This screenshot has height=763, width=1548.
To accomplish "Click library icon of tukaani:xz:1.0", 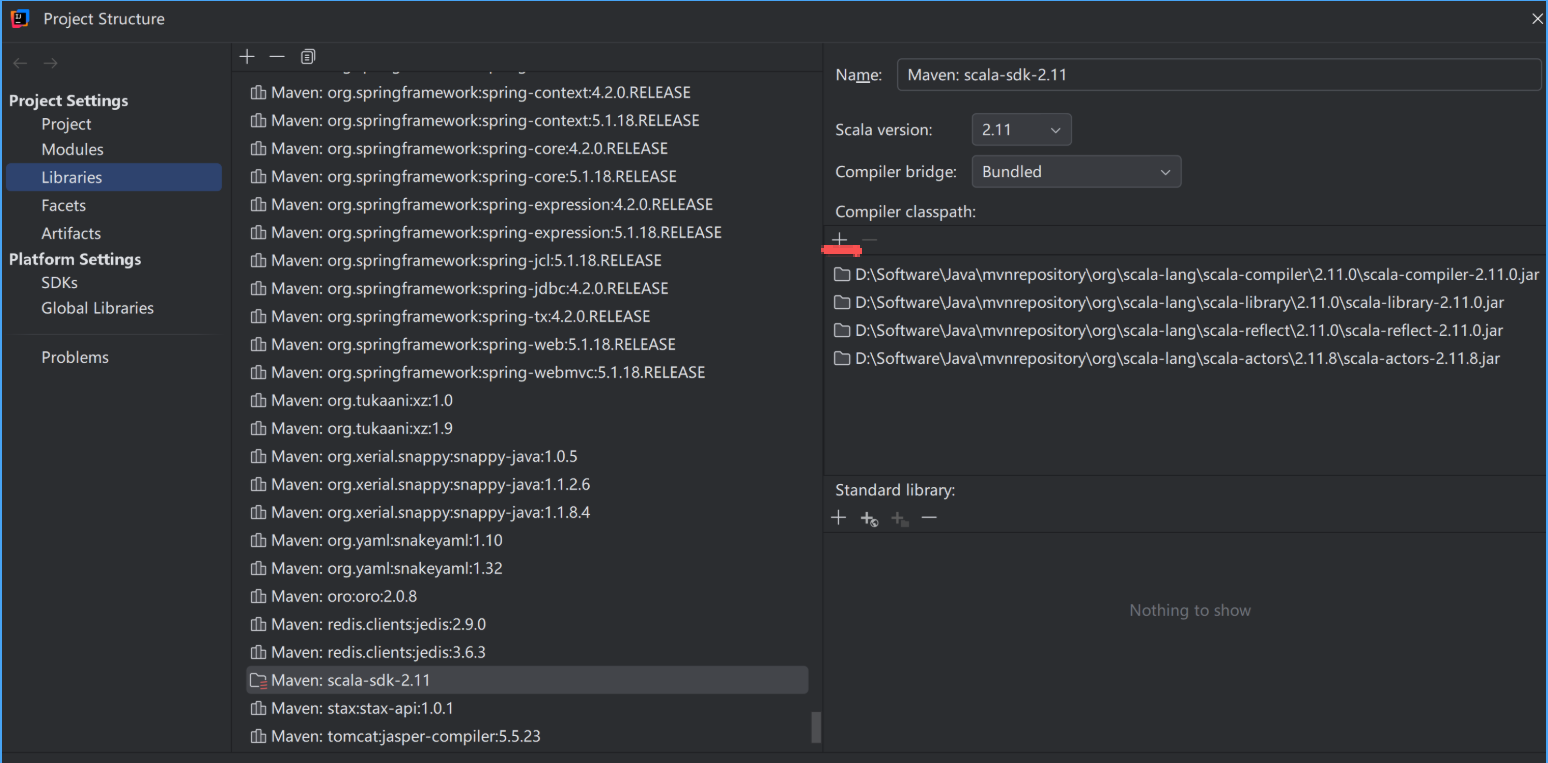I will pos(258,400).
